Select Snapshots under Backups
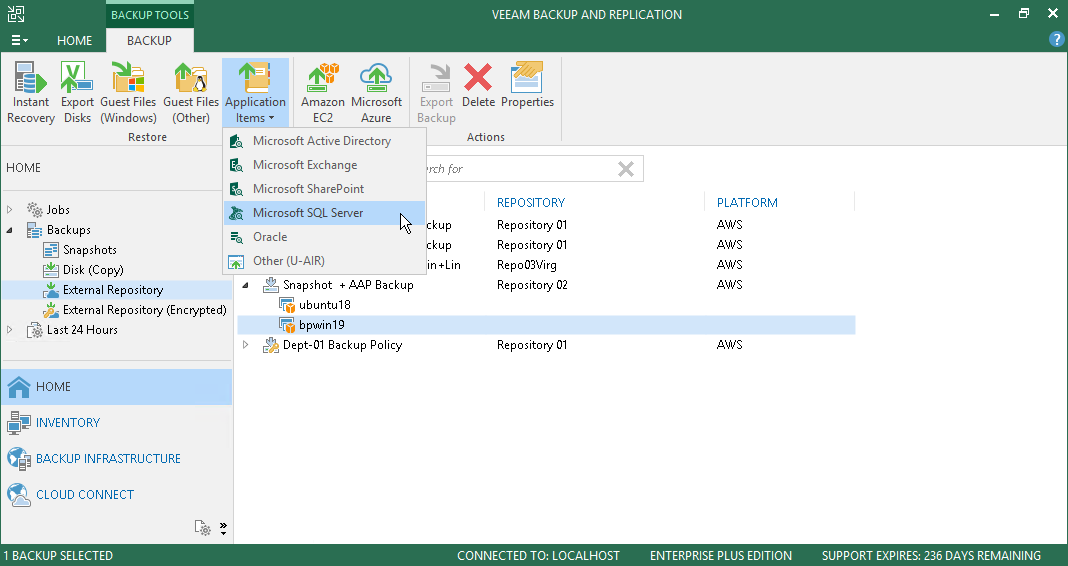Image resolution: width=1068 pixels, height=566 pixels. tap(89, 250)
